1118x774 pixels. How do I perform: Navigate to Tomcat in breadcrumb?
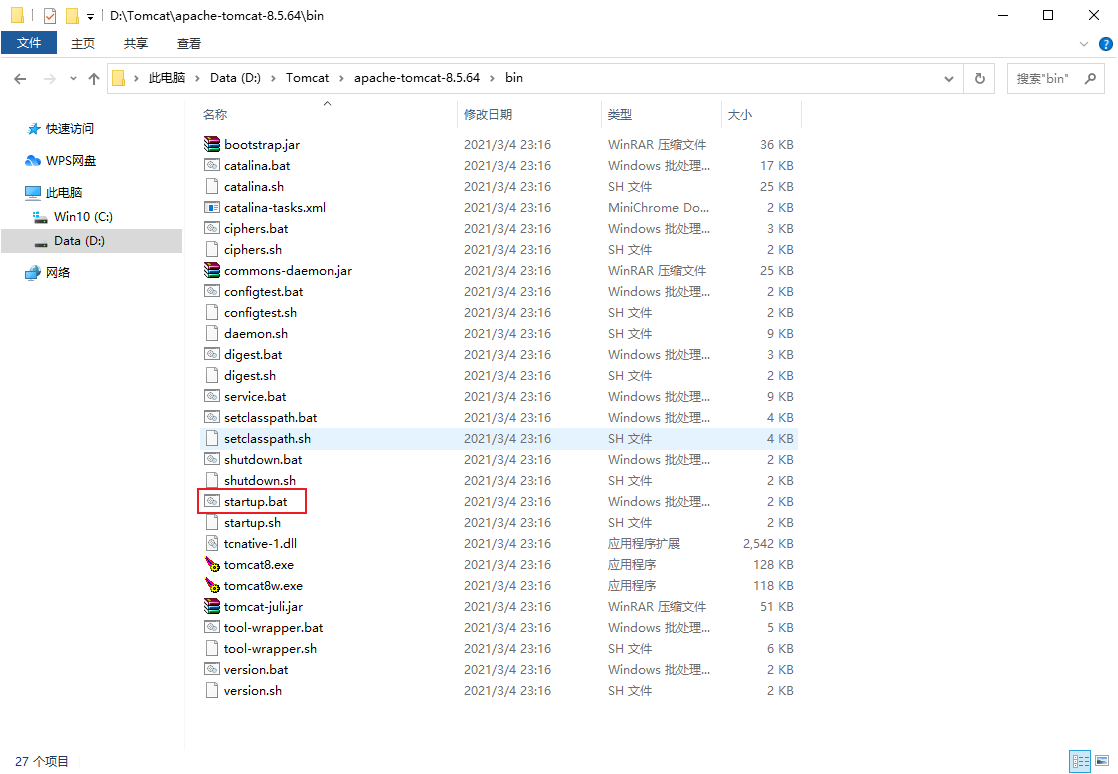[307, 78]
